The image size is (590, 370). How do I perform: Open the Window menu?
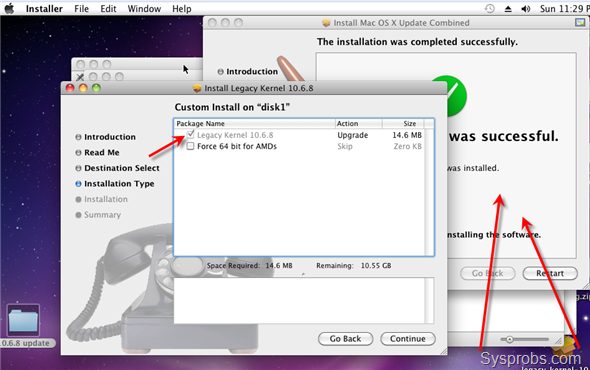coord(144,9)
